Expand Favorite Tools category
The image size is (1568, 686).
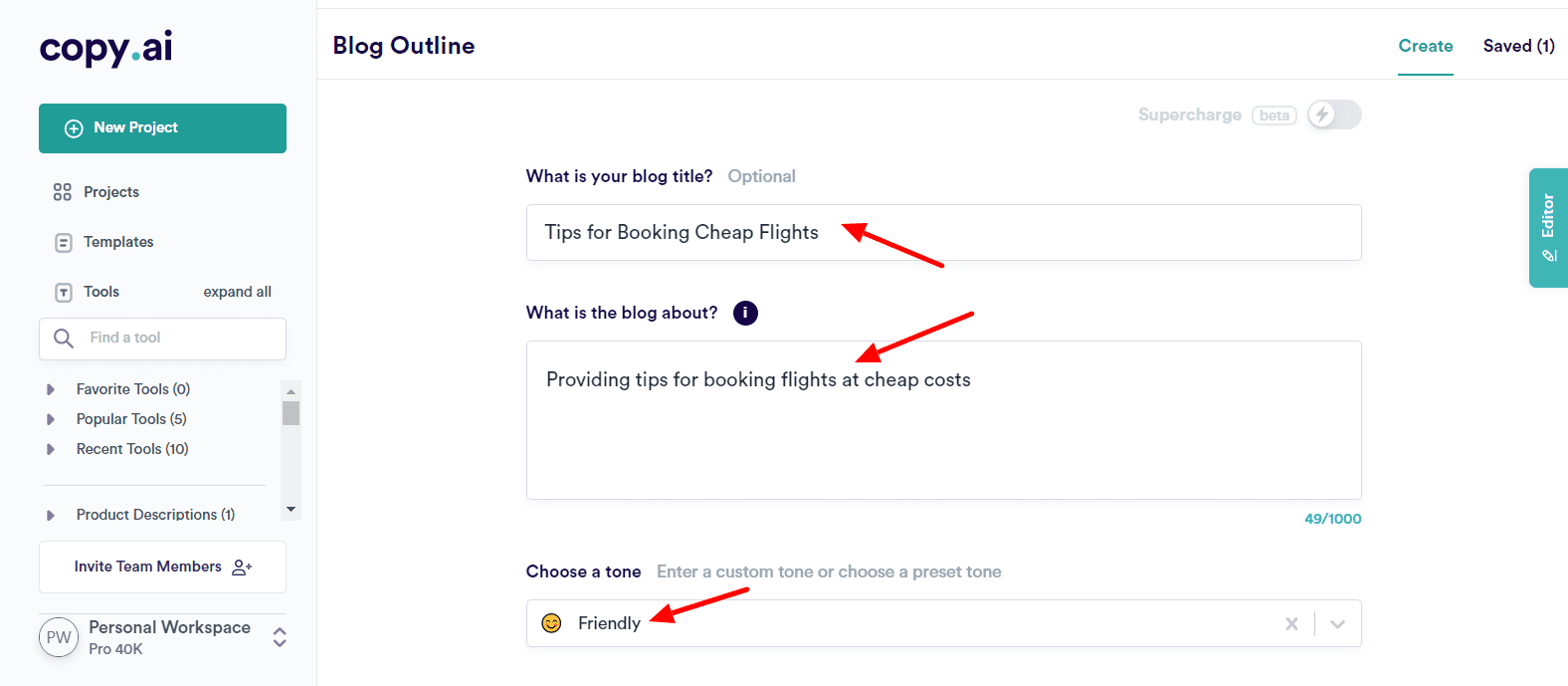tap(51, 389)
